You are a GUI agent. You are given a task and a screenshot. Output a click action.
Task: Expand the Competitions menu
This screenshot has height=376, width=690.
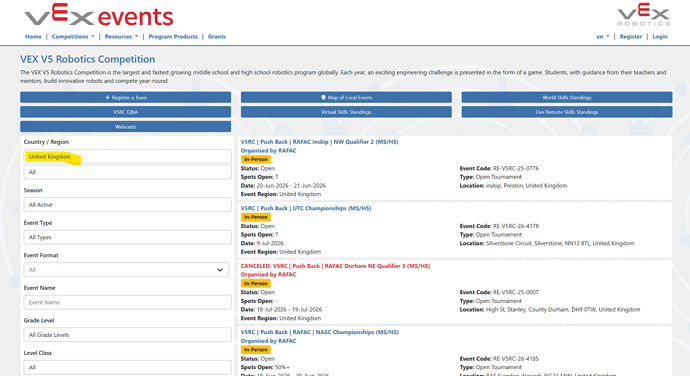click(73, 37)
